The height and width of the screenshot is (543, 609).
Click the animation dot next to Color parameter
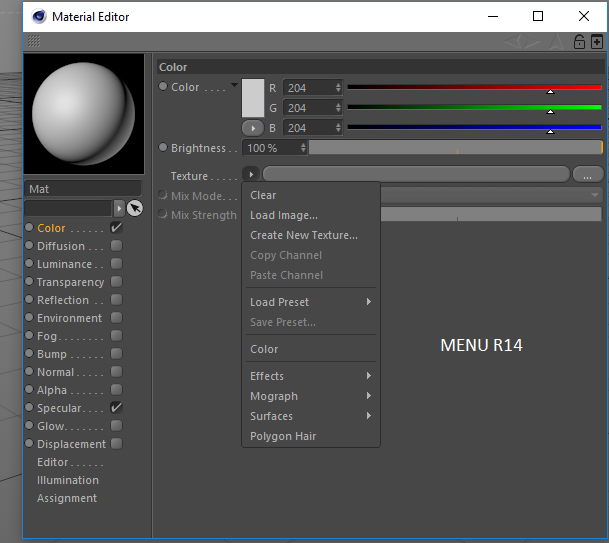click(x=163, y=86)
